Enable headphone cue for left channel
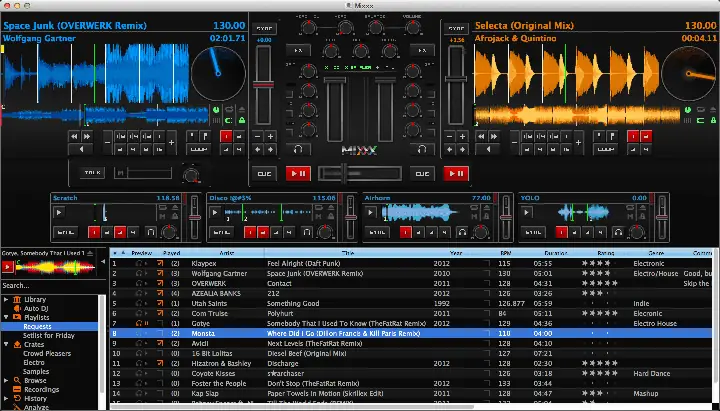 [x=298, y=149]
